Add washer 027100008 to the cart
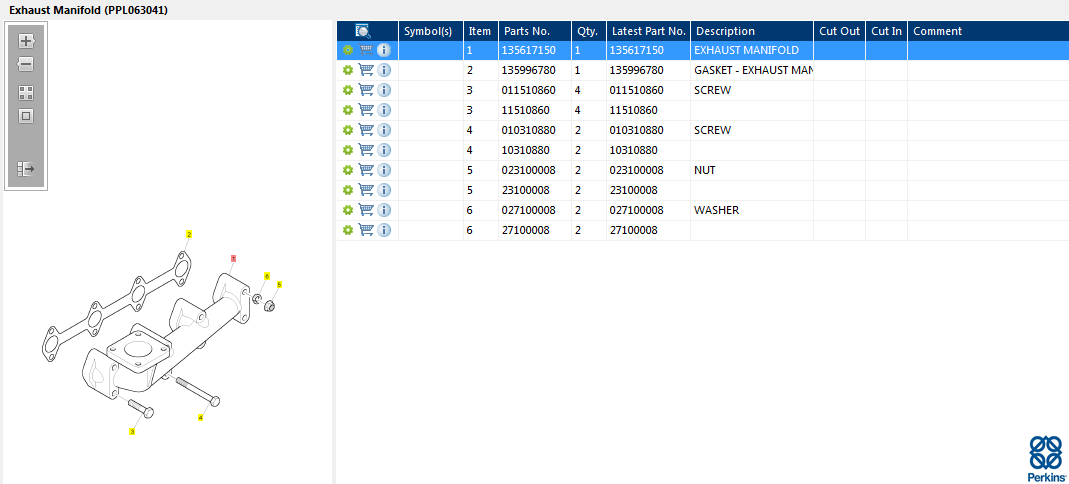 click(366, 210)
